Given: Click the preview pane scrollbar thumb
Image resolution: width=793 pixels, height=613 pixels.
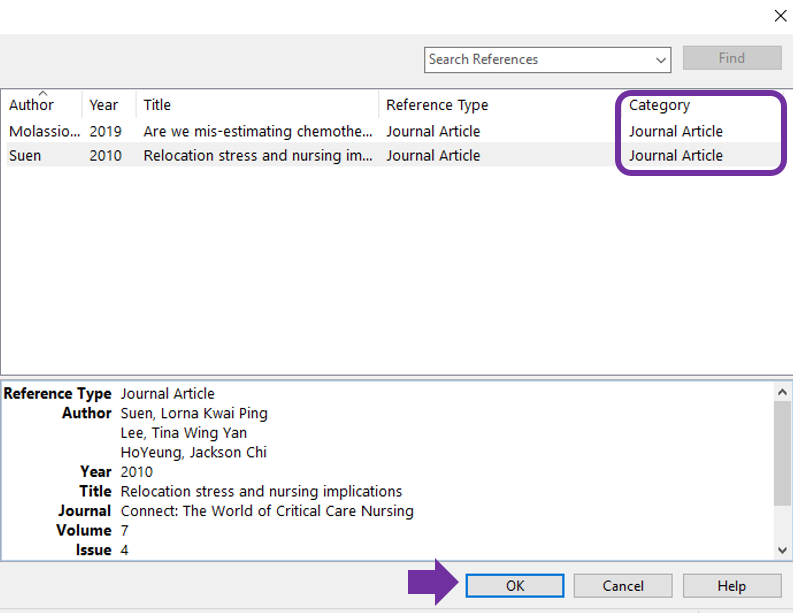Looking at the screenshot, I should click(x=782, y=453).
